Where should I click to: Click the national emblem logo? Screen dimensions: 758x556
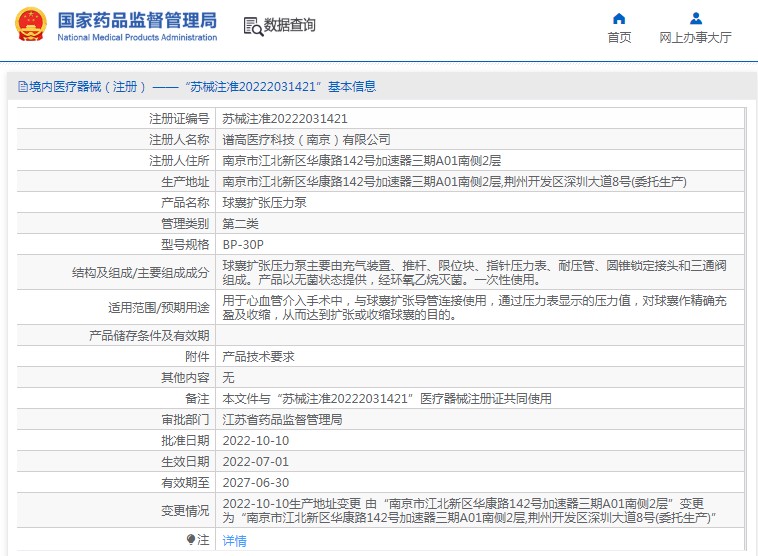(x=31, y=25)
